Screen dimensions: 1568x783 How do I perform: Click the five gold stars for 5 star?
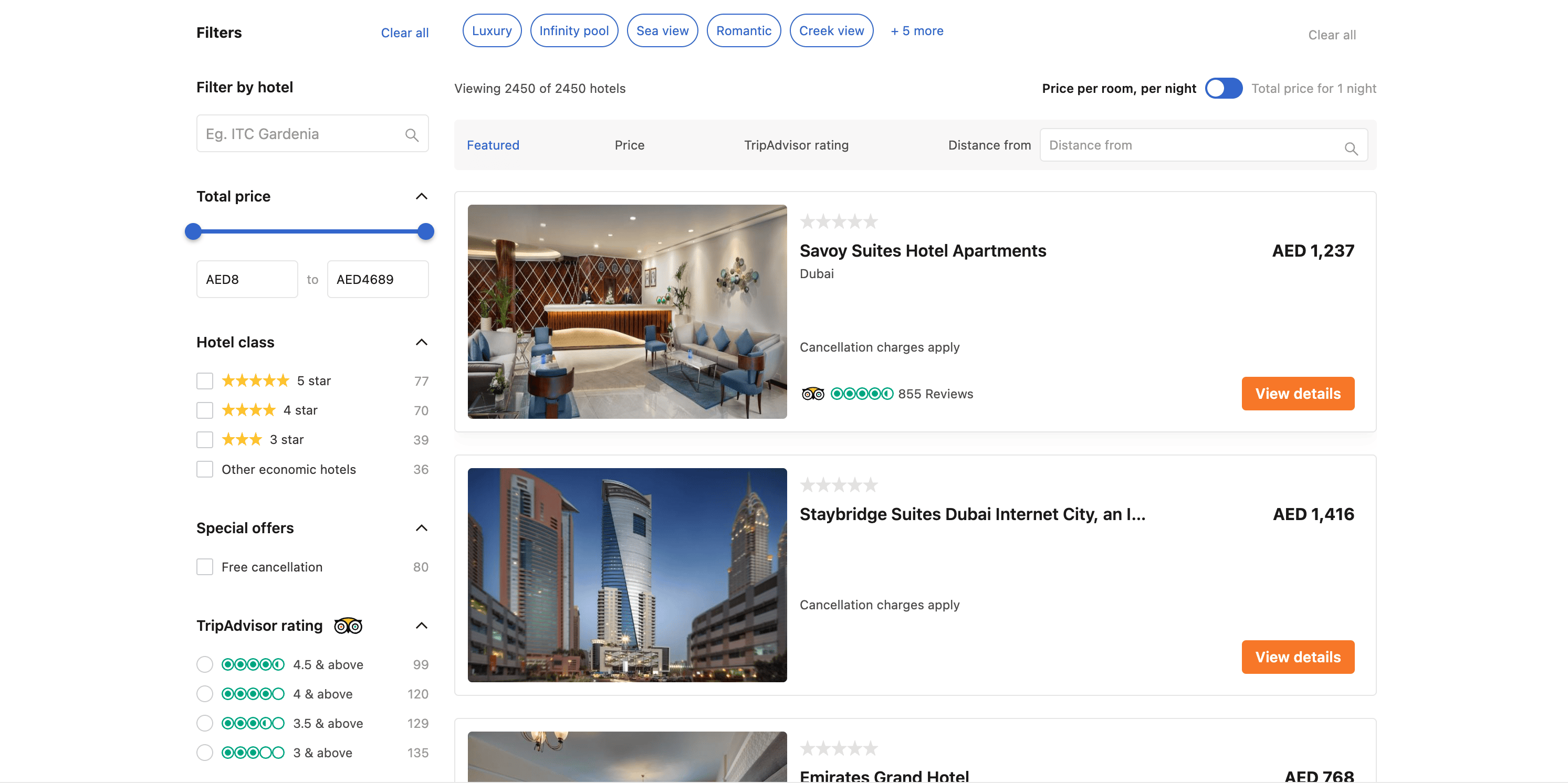coord(256,381)
